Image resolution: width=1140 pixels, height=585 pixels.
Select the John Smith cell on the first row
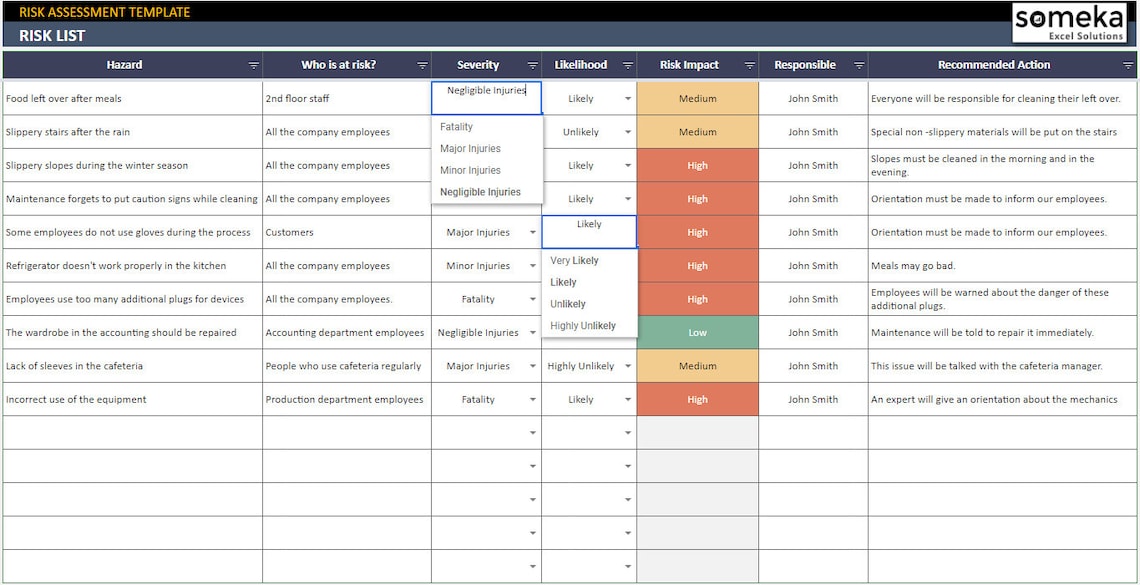(x=814, y=98)
